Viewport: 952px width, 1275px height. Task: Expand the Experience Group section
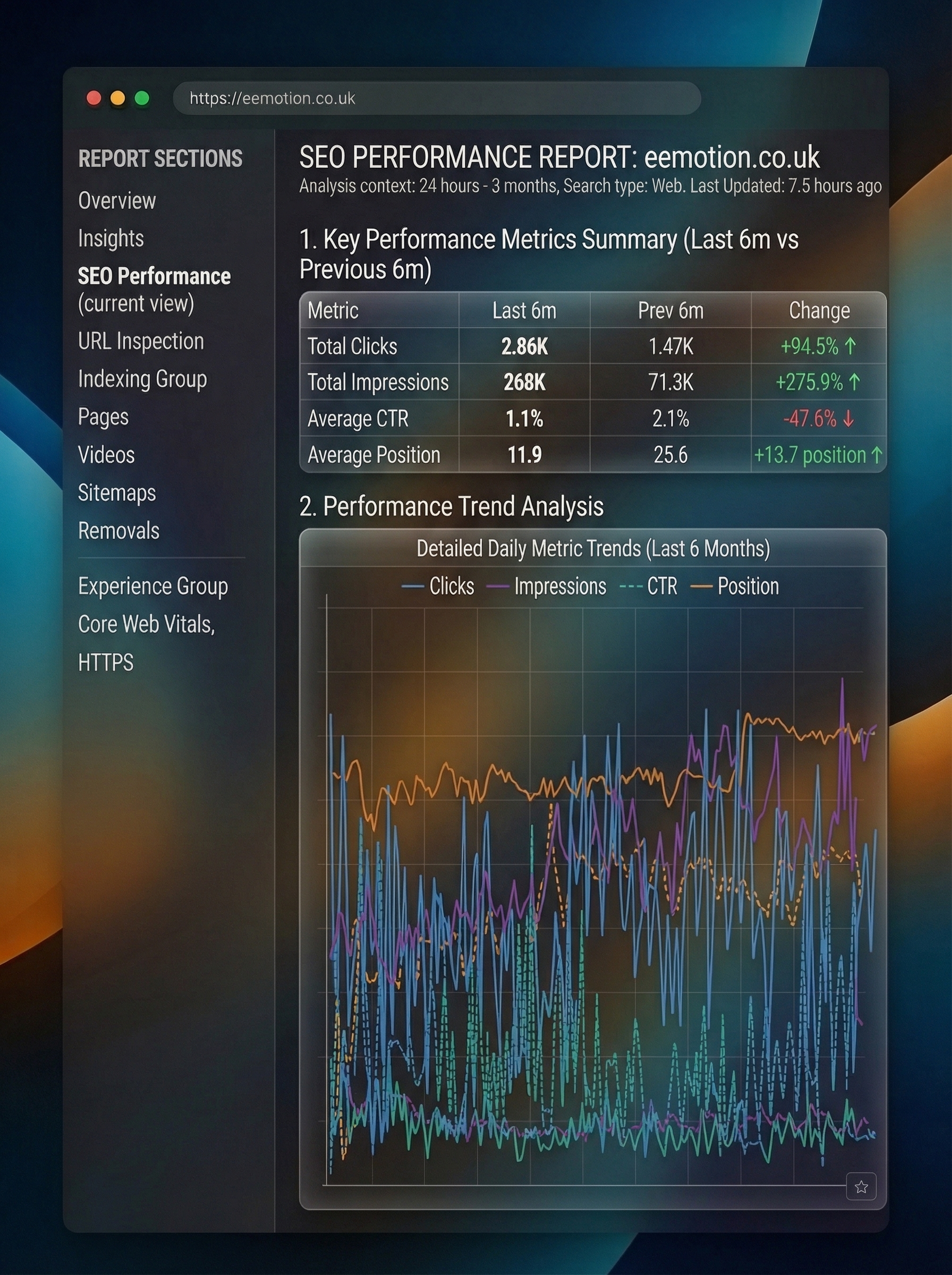[152, 586]
